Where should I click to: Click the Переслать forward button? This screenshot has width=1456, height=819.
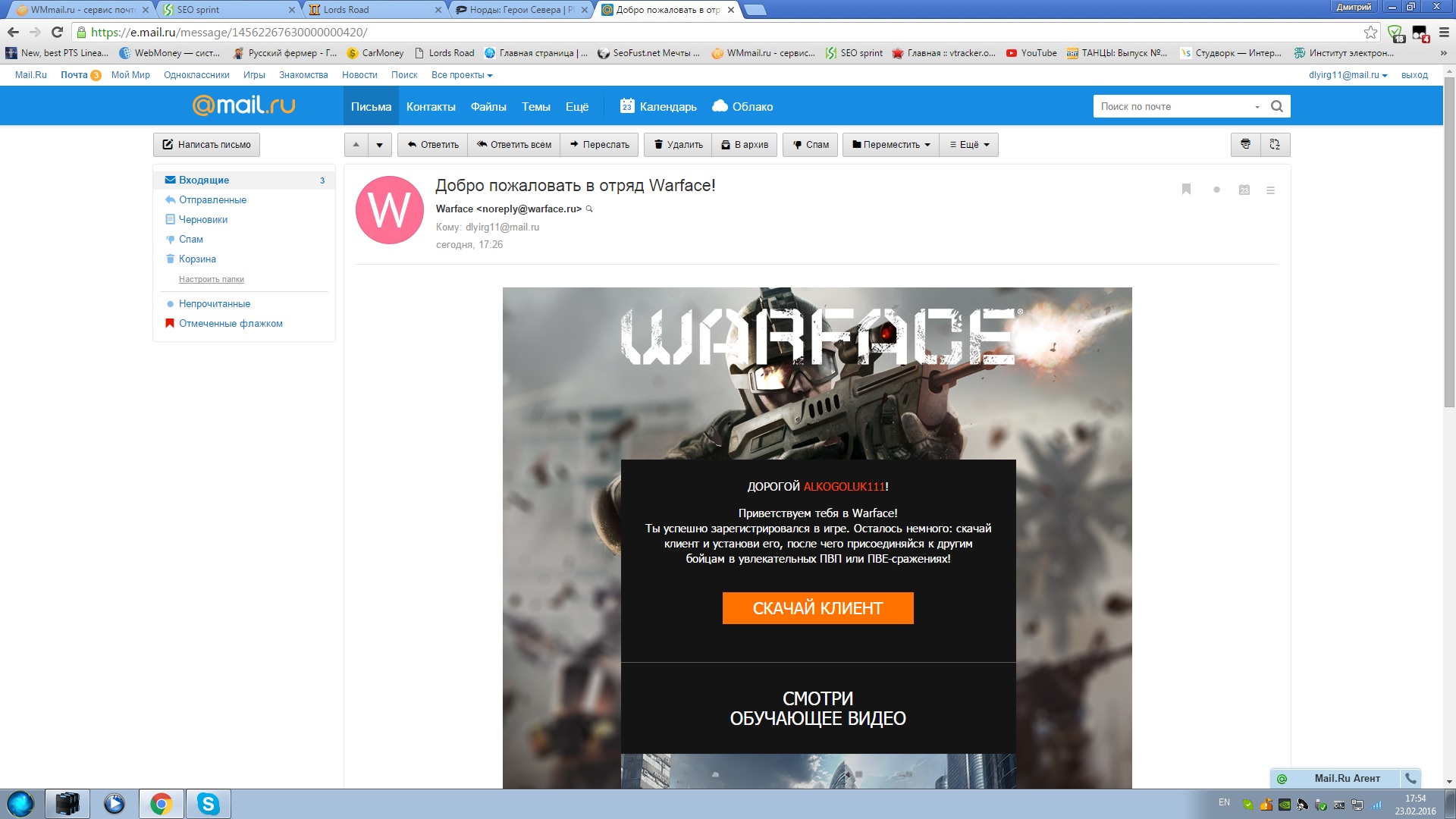(599, 144)
